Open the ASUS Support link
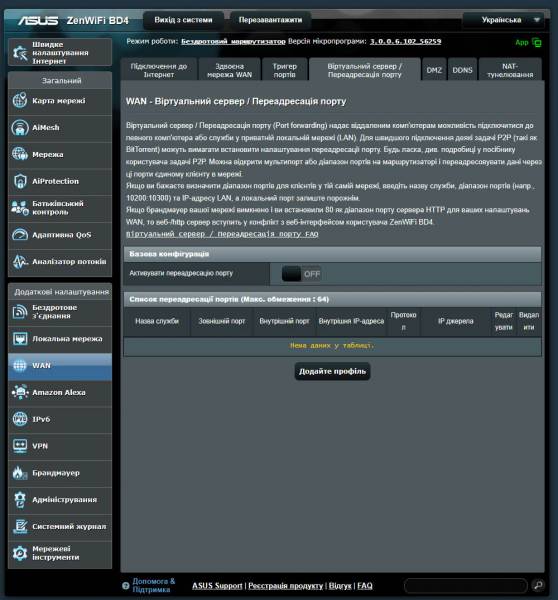Viewport: 558px width, 600px height. pyautogui.click(x=217, y=585)
